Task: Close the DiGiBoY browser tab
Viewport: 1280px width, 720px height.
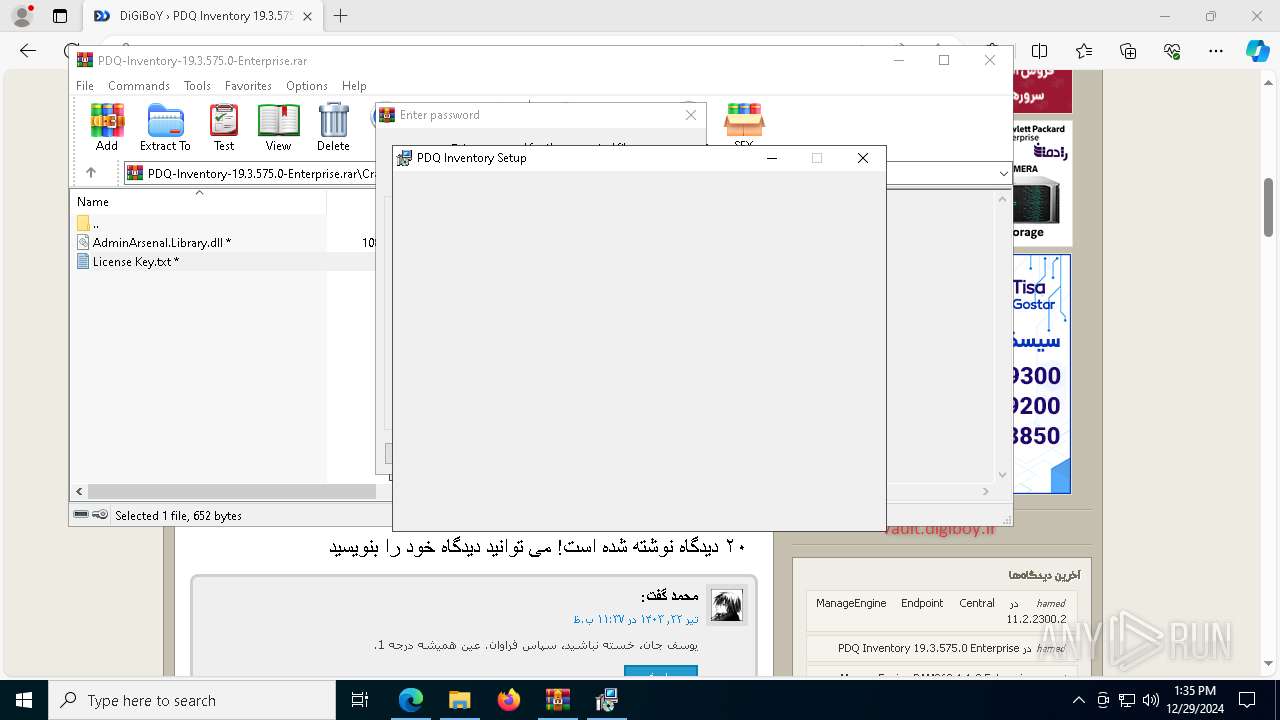Action: (307, 16)
